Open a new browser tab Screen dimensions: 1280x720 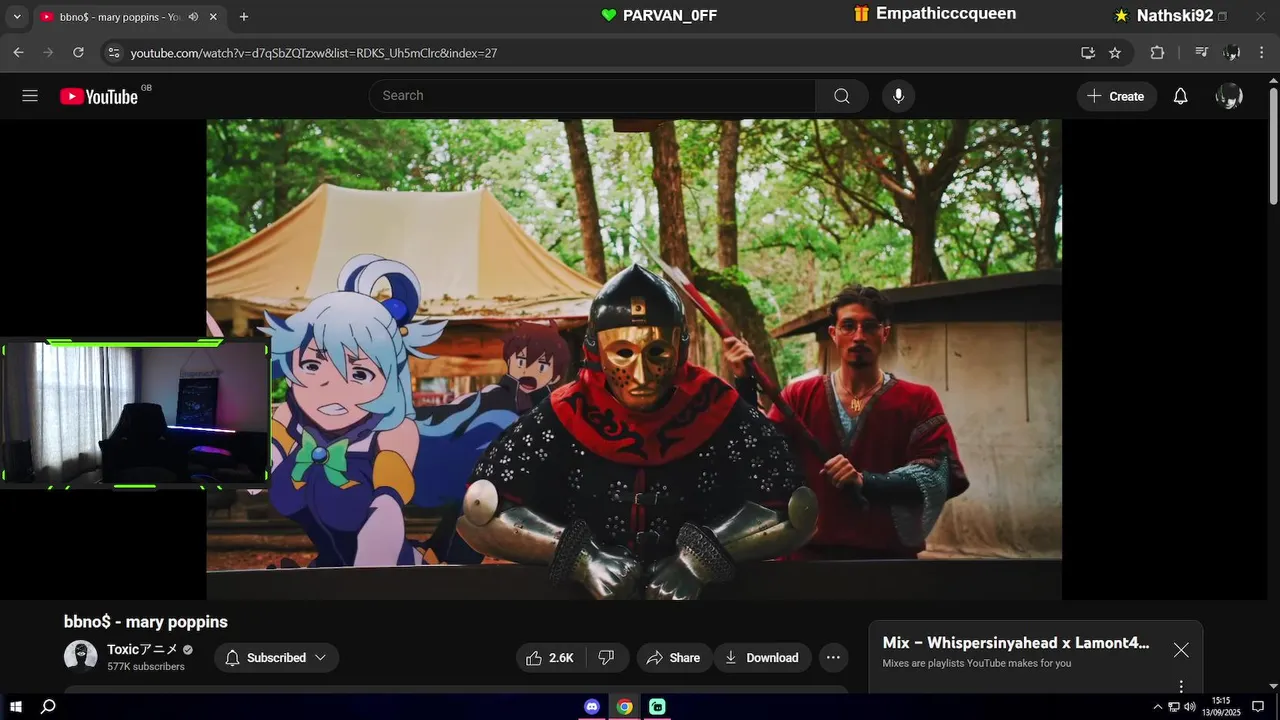(244, 17)
